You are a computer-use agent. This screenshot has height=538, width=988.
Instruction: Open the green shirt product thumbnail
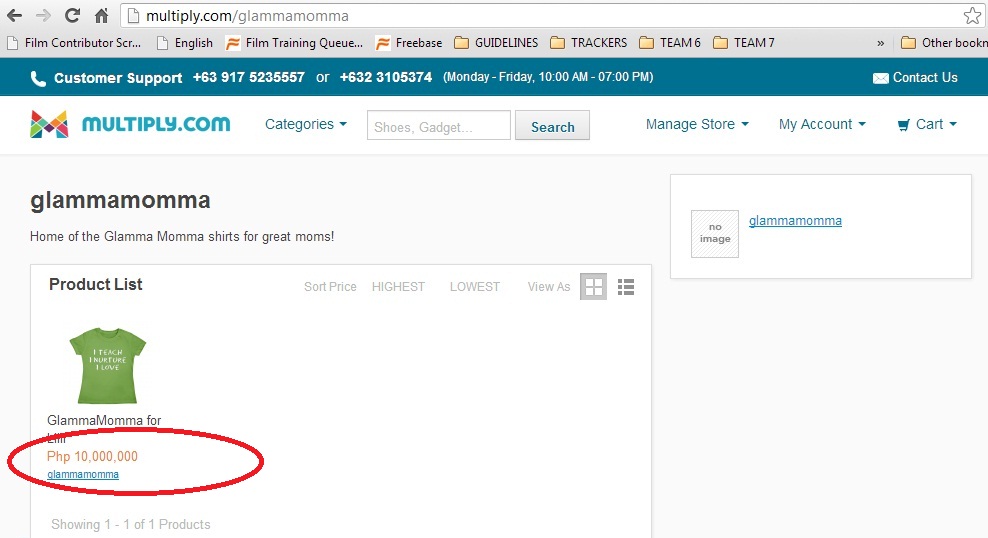tap(108, 365)
